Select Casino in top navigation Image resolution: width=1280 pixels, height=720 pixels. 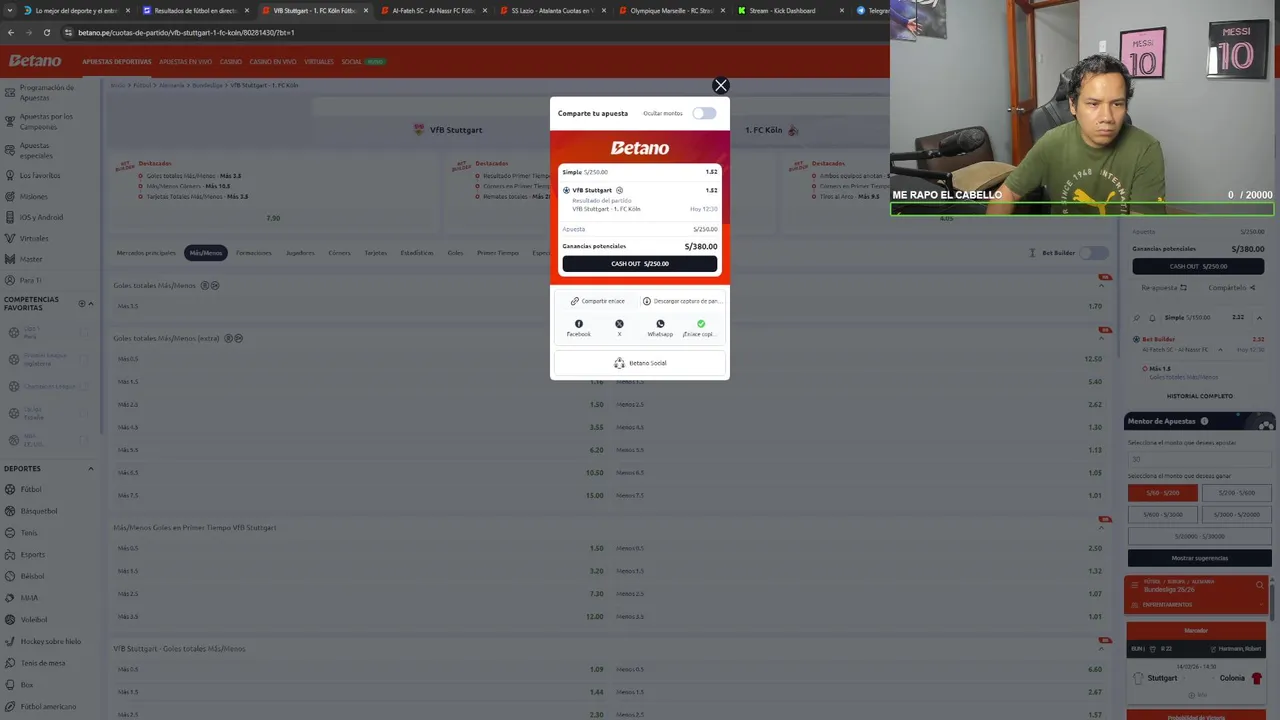tap(231, 62)
